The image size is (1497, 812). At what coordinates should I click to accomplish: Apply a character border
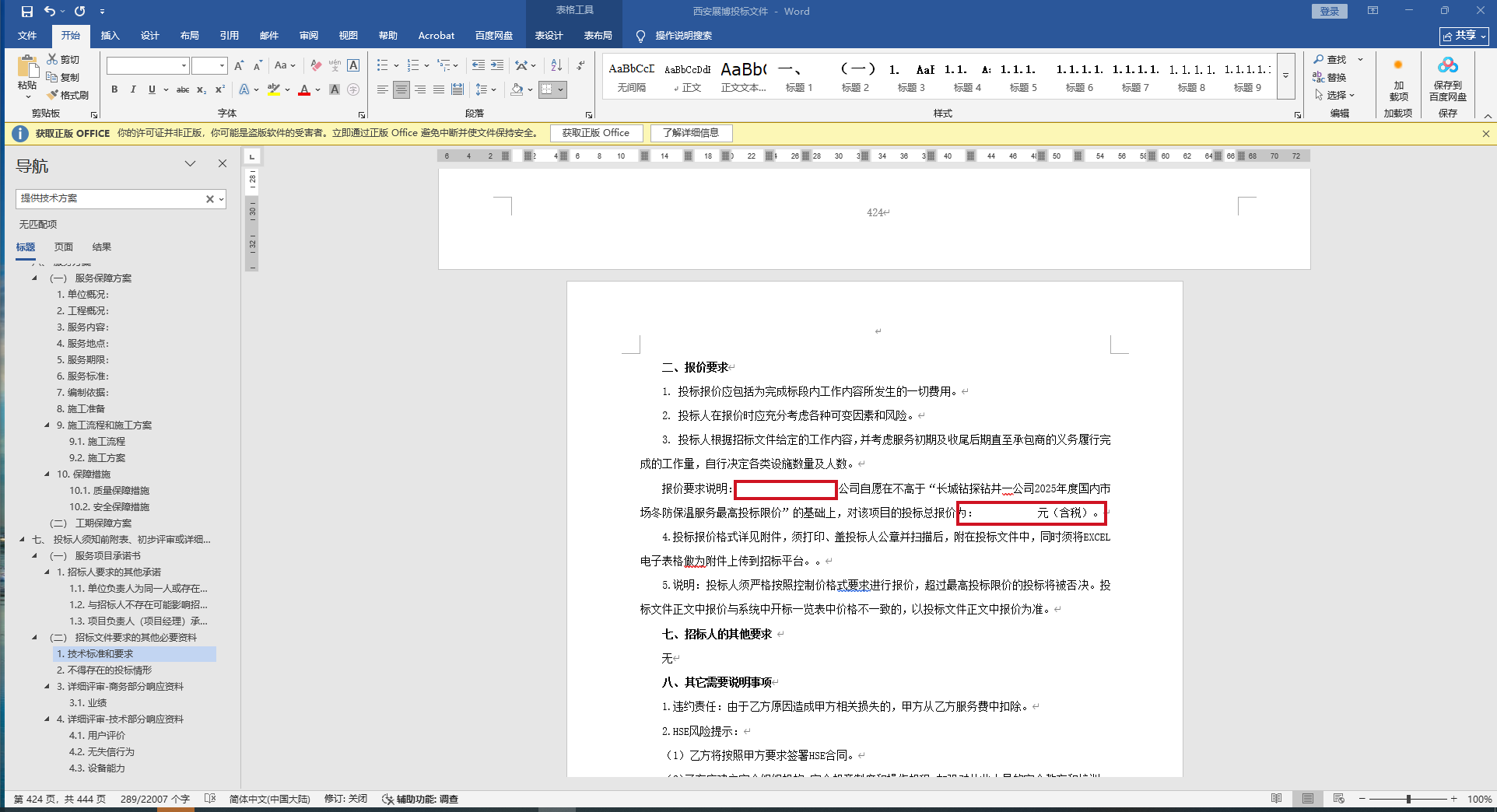[x=353, y=66]
